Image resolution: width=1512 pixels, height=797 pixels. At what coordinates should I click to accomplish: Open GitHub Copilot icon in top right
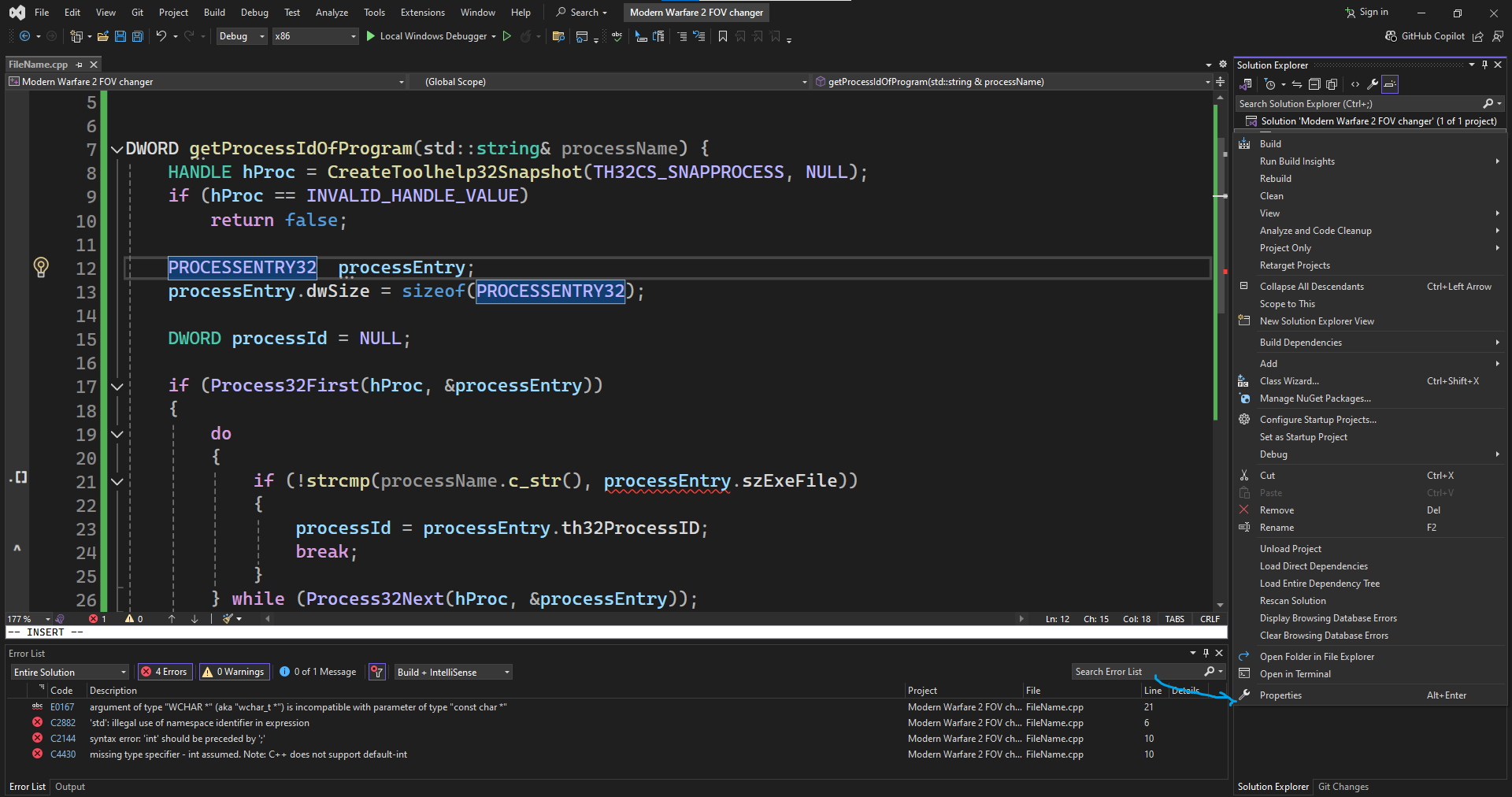[1392, 36]
